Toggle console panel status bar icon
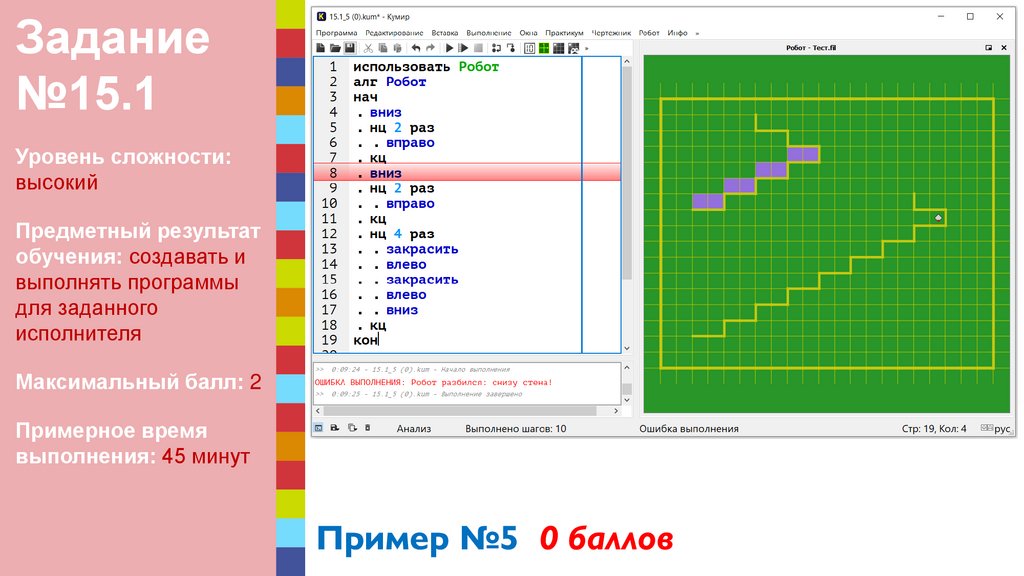This screenshot has height=576, width=1024. coord(319,428)
